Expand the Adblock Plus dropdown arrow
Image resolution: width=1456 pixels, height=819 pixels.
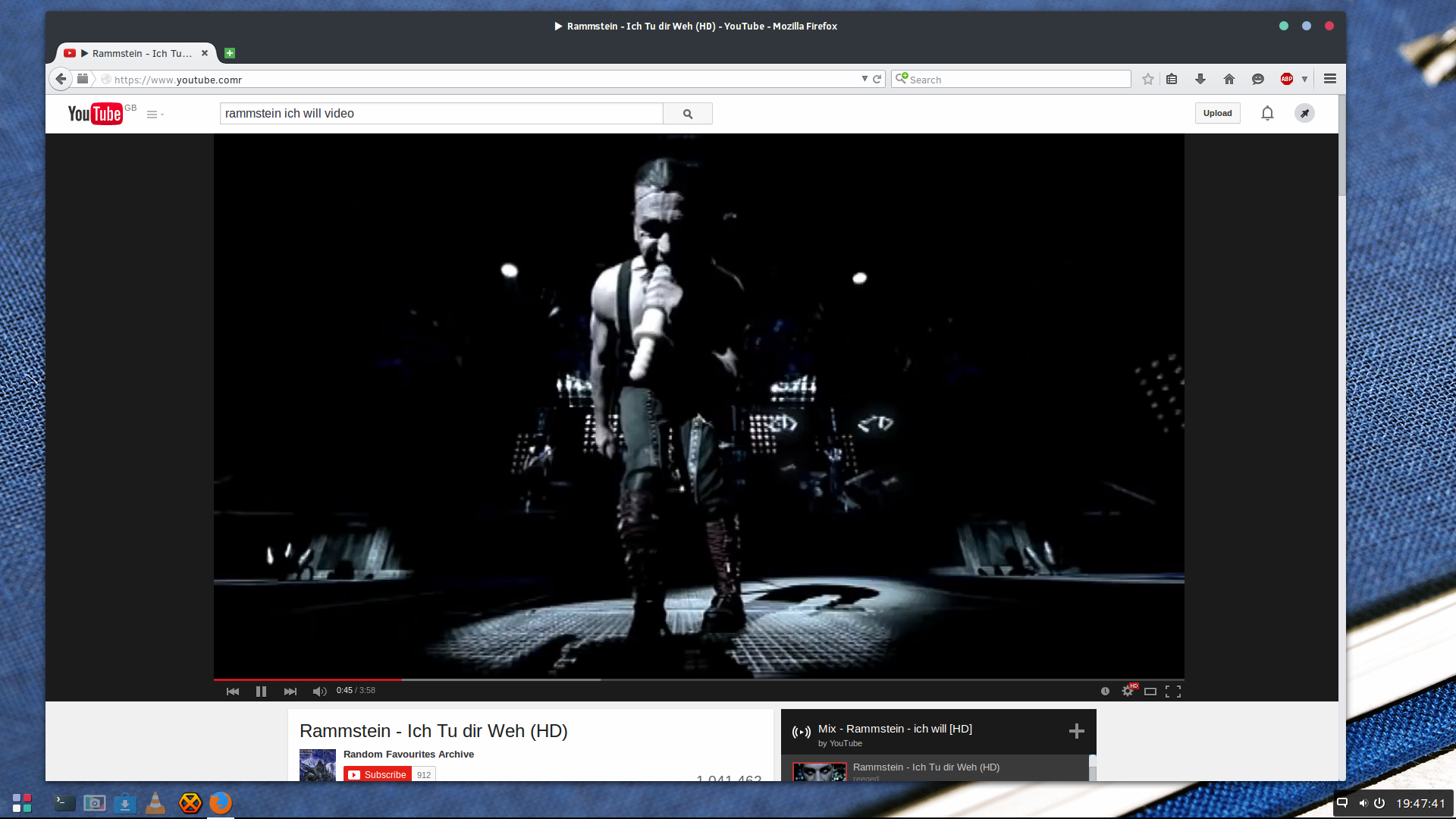1304,79
